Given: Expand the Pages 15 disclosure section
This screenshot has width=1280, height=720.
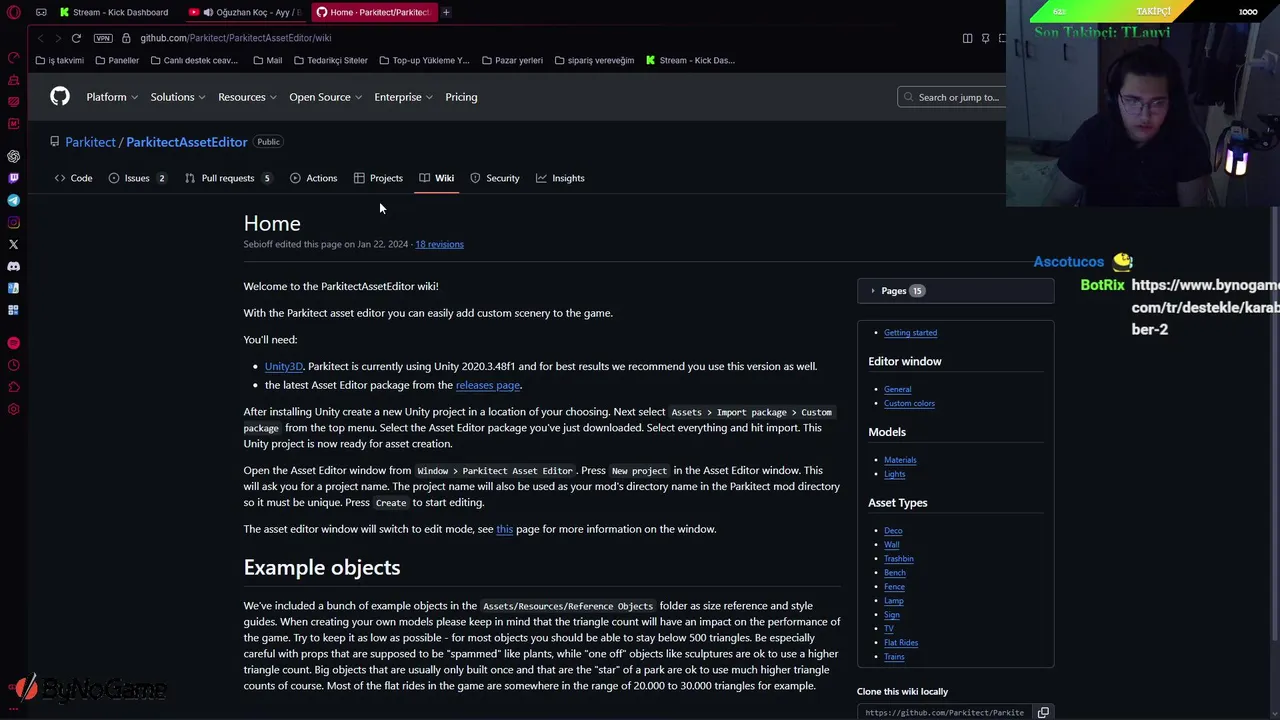Looking at the screenshot, I should [x=955, y=291].
